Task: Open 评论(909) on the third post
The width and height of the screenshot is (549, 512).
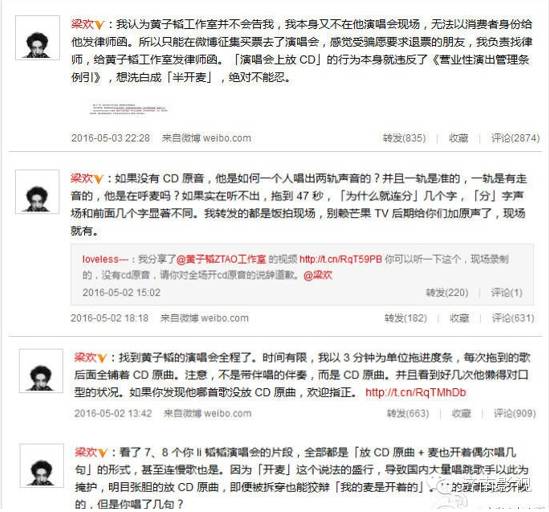Action: coord(515,413)
